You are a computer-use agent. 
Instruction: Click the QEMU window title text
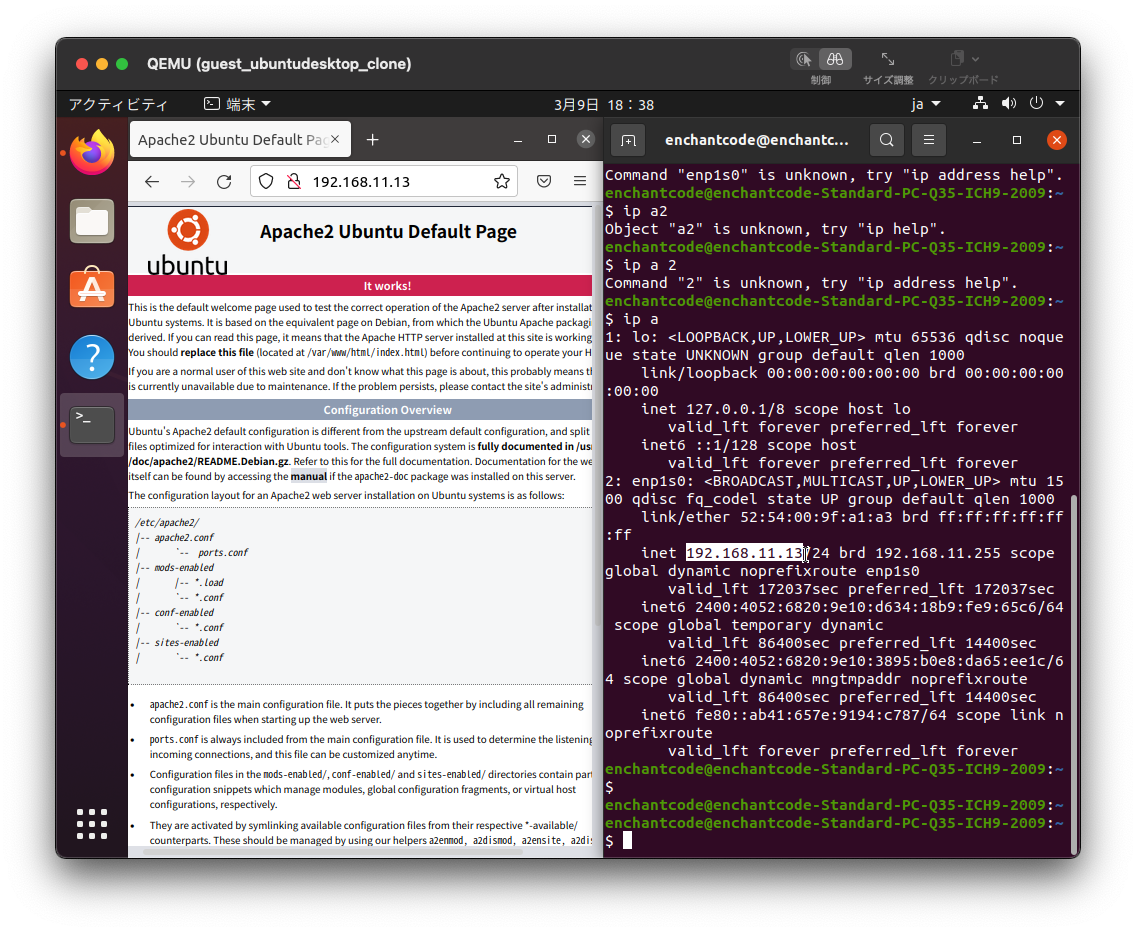pos(279,64)
